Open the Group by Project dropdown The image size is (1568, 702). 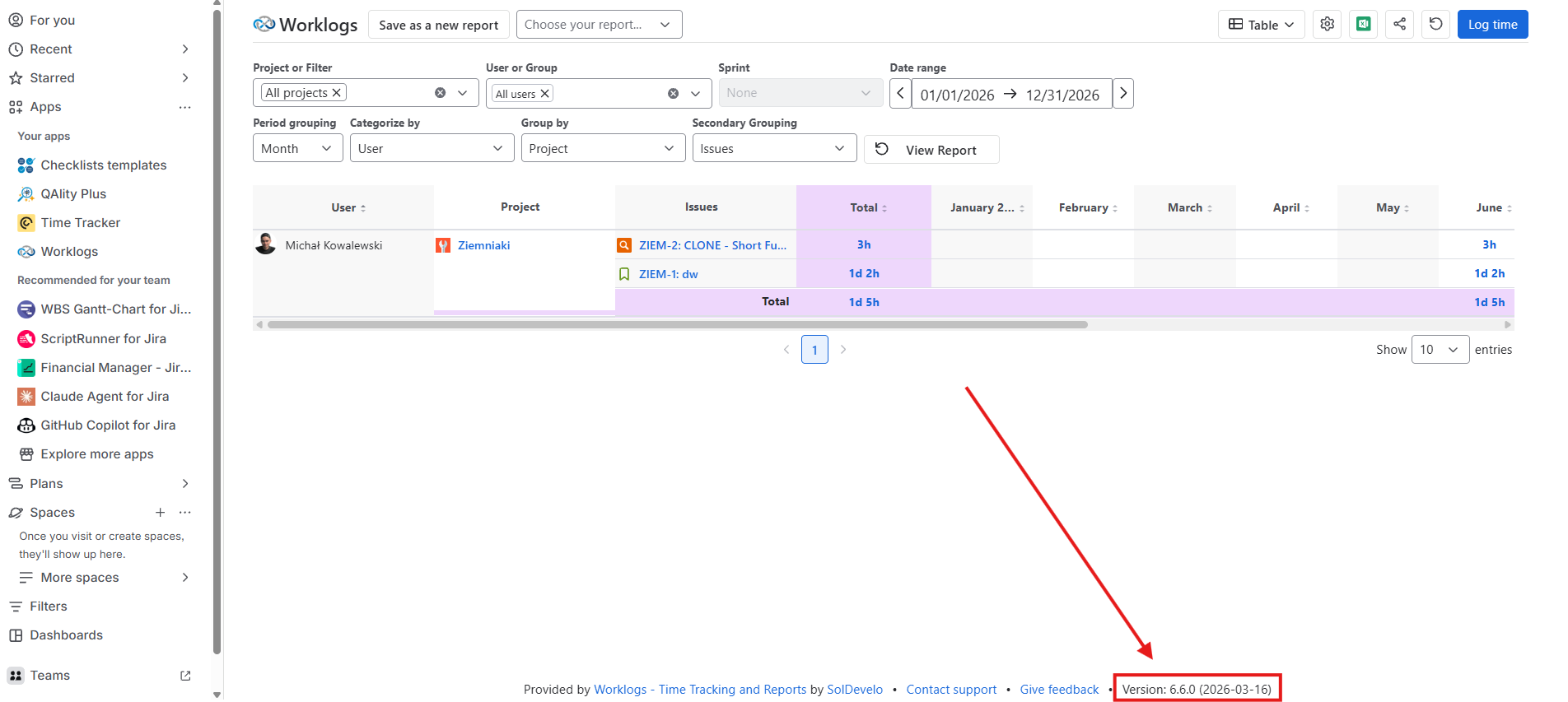[603, 149]
